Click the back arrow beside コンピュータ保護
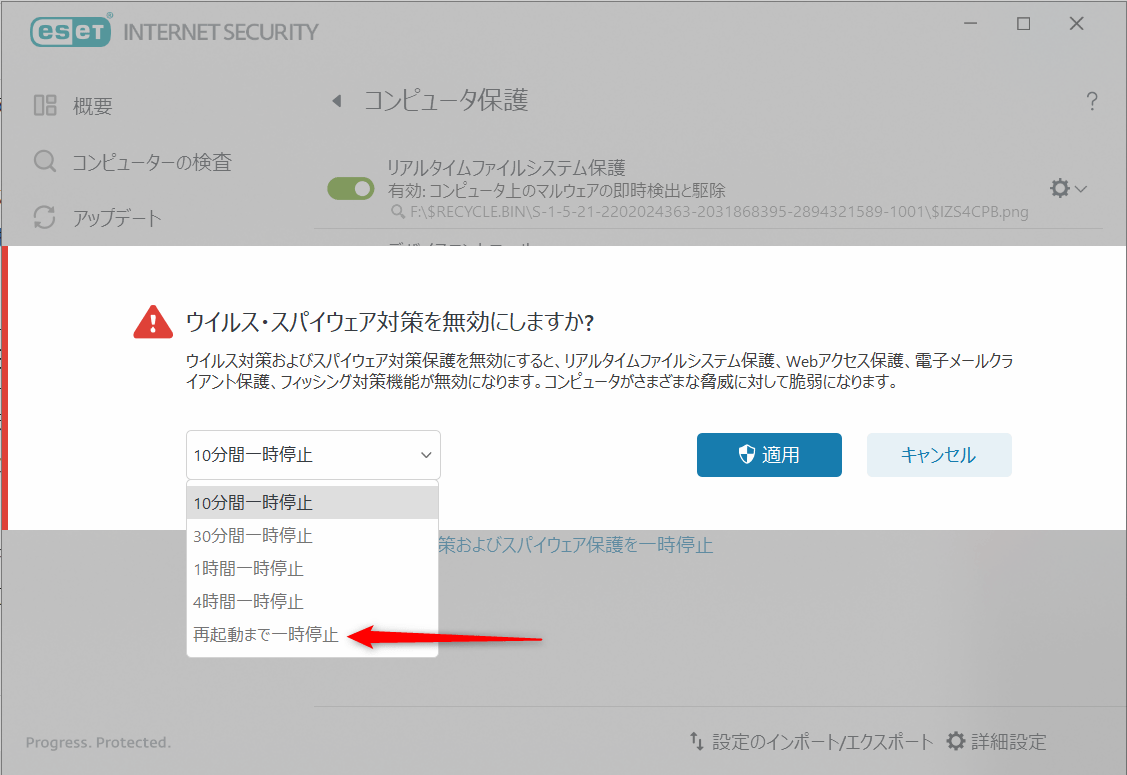The width and height of the screenshot is (1127, 775). (x=337, y=101)
